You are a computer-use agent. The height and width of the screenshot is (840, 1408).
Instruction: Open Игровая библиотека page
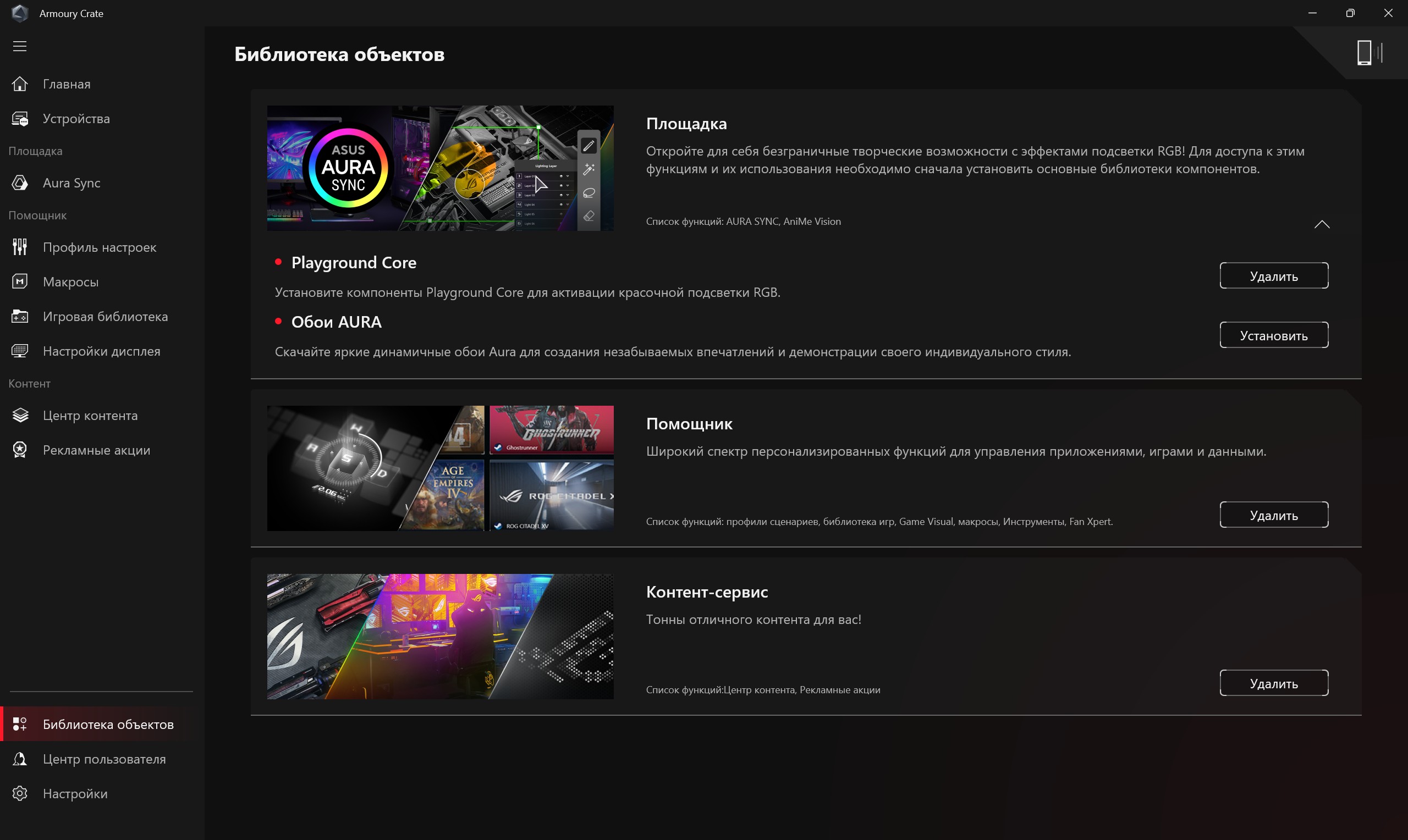click(102, 317)
